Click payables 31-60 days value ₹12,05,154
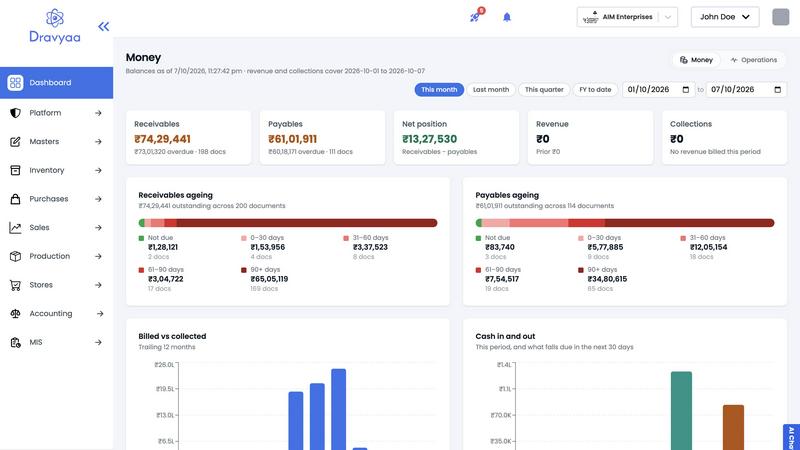 click(708, 247)
